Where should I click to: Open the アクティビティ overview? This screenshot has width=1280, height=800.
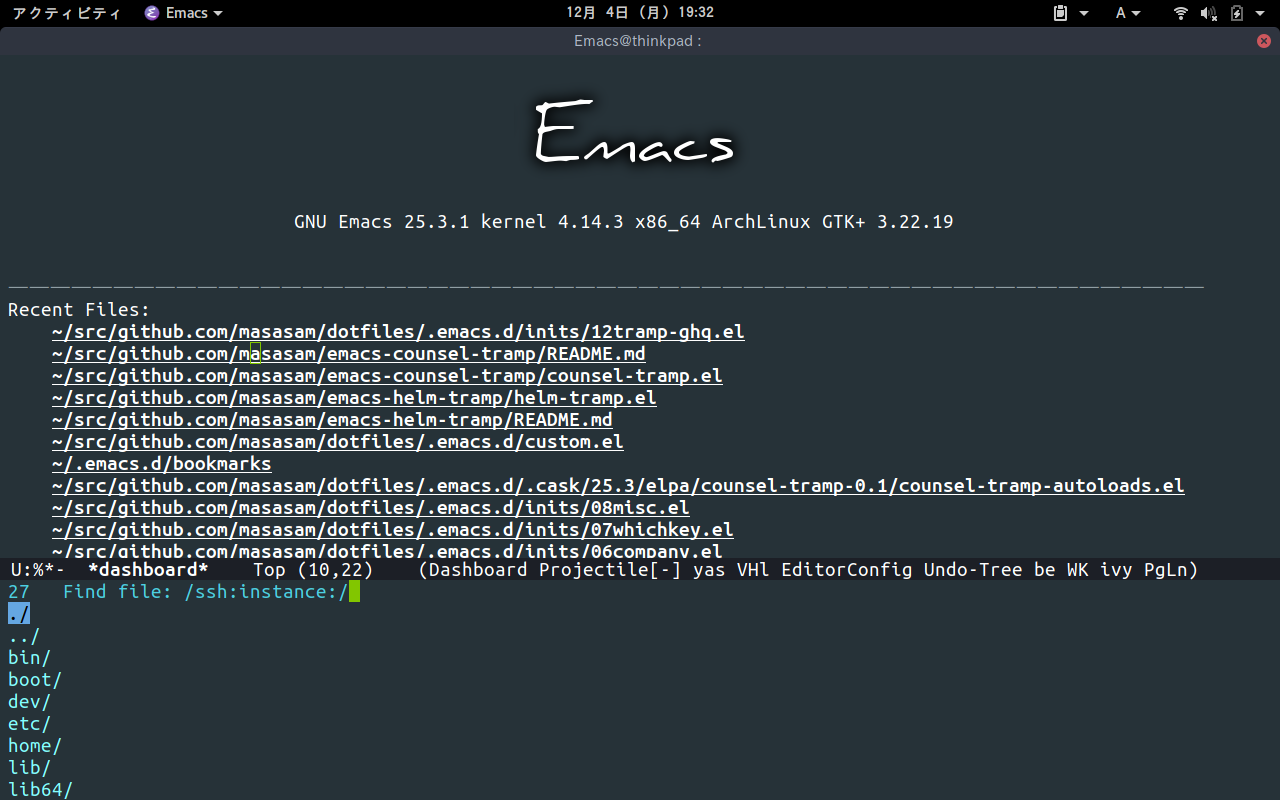pos(67,13)
